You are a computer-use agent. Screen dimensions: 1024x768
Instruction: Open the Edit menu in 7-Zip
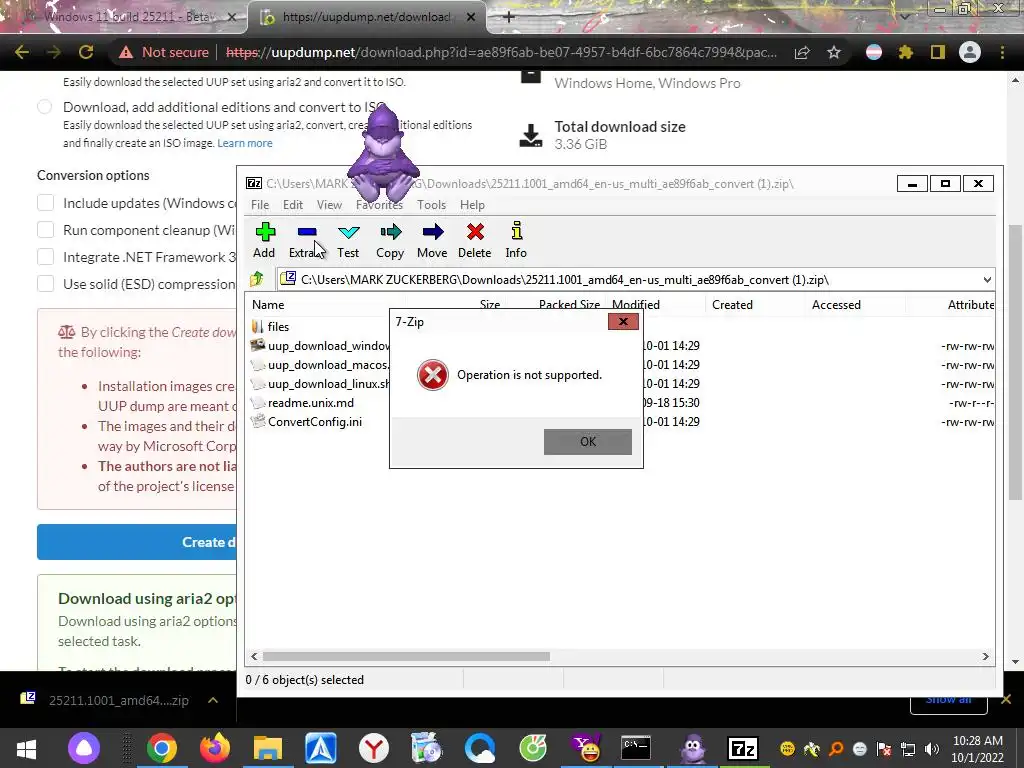point(293,205)
